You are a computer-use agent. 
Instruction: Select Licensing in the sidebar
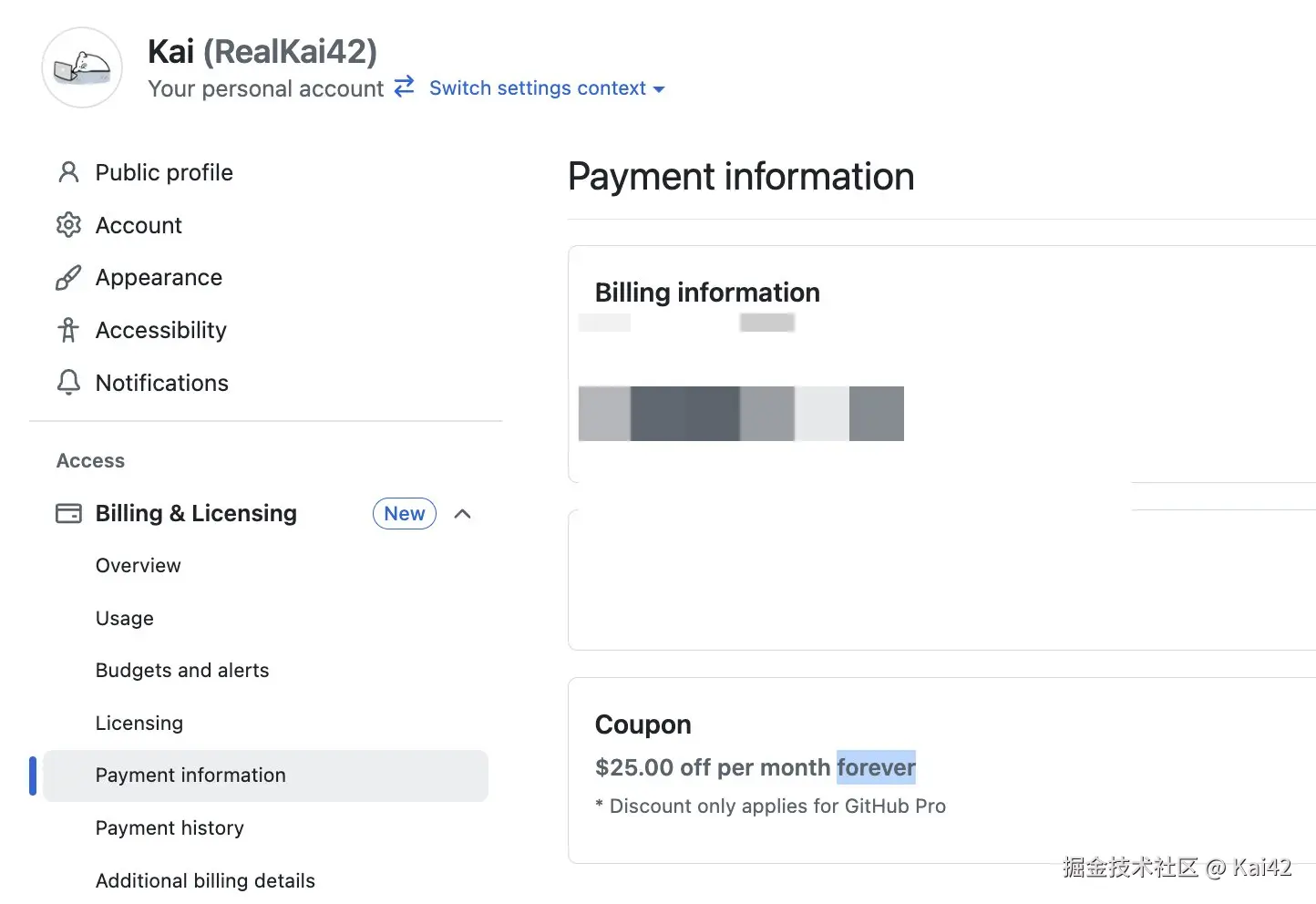click(139, 724)
